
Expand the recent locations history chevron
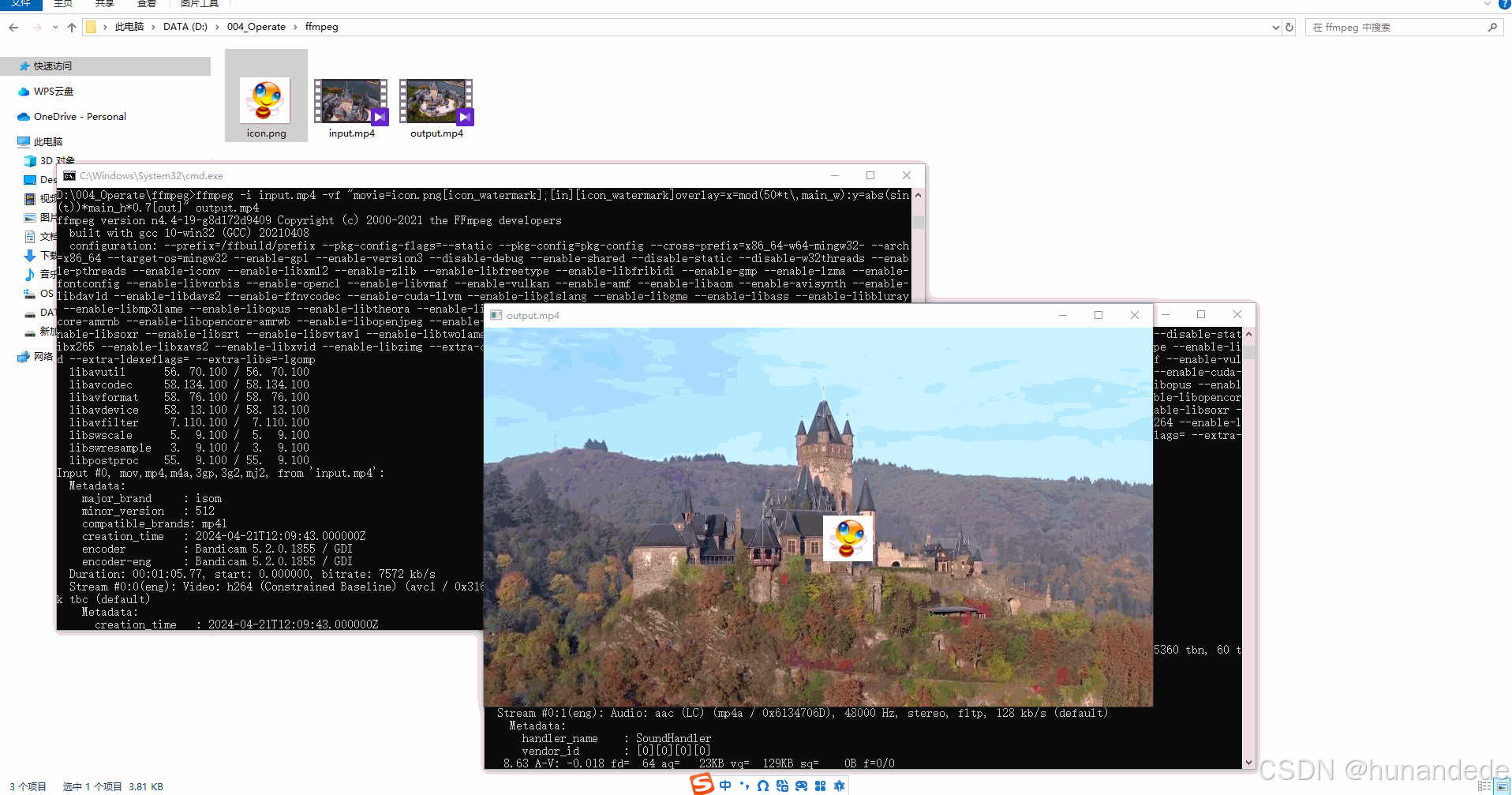pyautogui.click(x=54, y=26)
